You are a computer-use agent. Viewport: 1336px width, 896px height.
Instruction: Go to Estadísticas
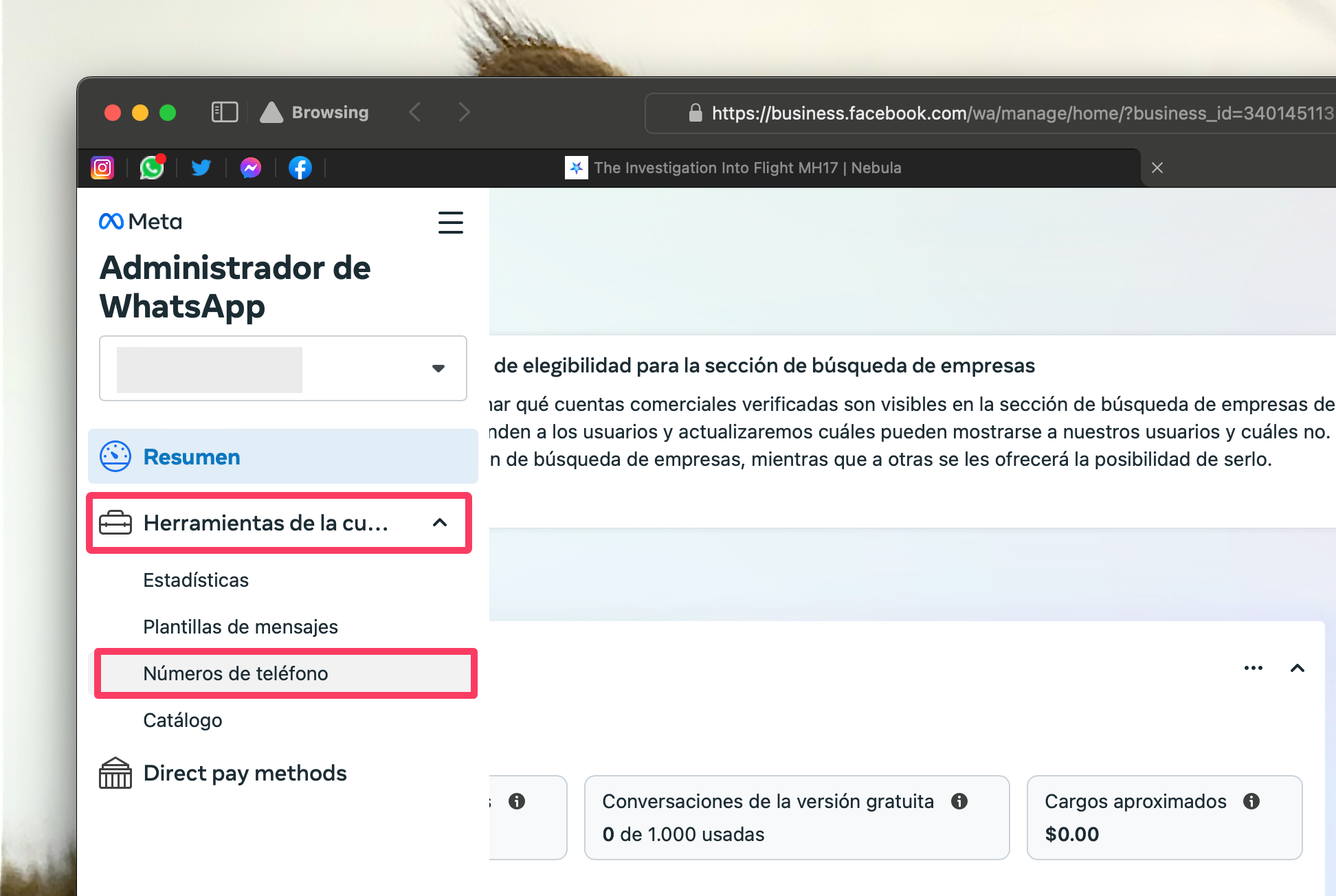pos(196,579)
